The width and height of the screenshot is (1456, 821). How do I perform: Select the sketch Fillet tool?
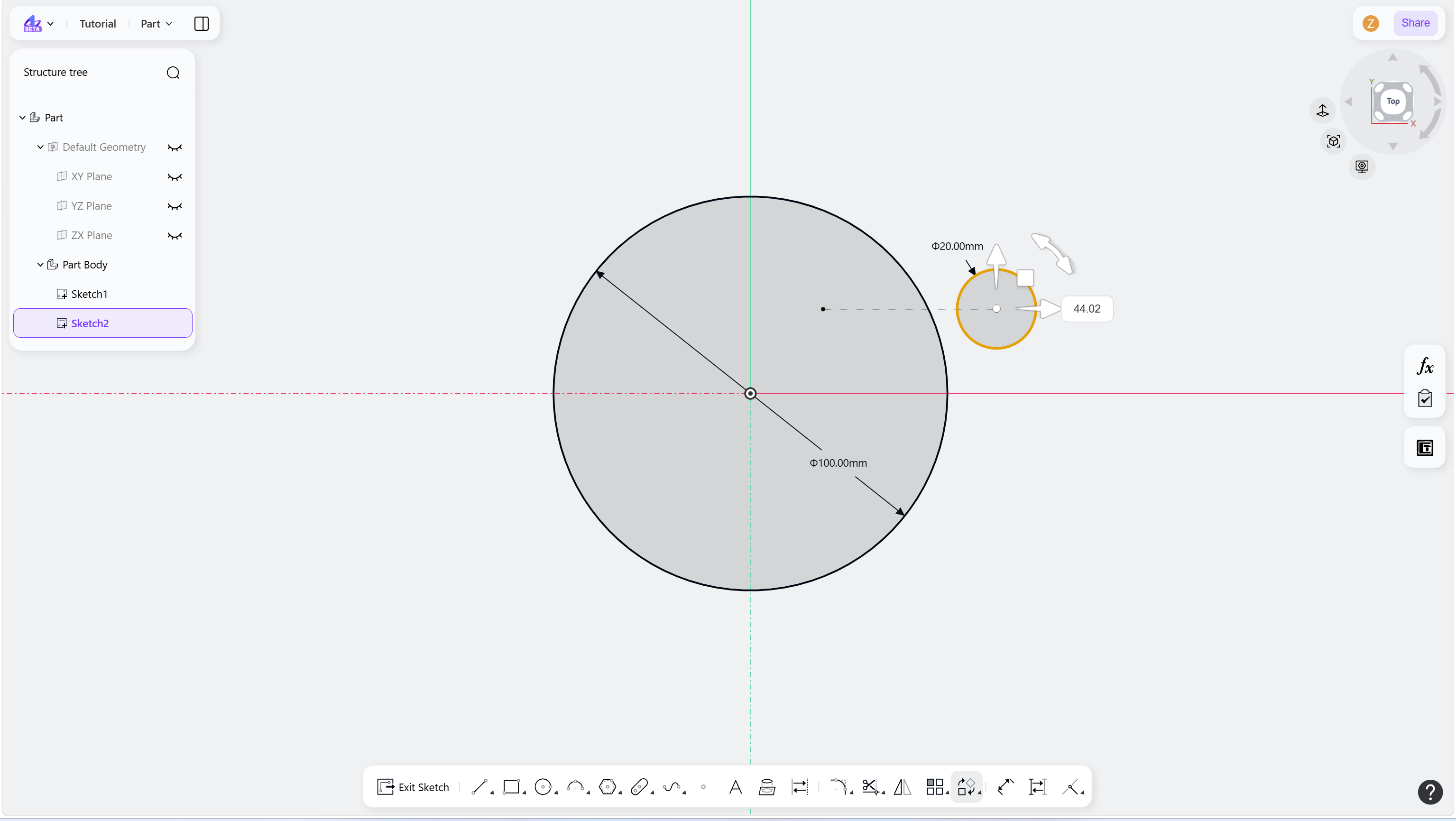[x=838, y=786]
